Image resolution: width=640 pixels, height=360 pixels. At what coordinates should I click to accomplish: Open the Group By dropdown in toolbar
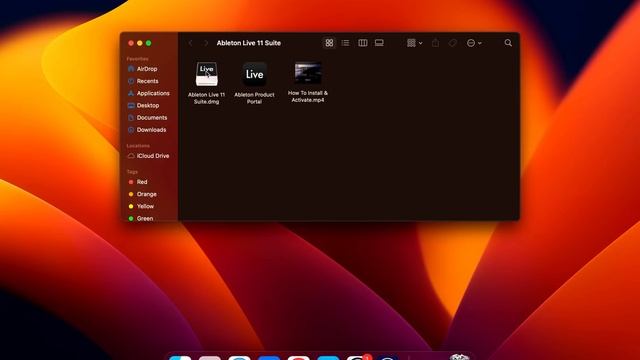pos(414,43)
